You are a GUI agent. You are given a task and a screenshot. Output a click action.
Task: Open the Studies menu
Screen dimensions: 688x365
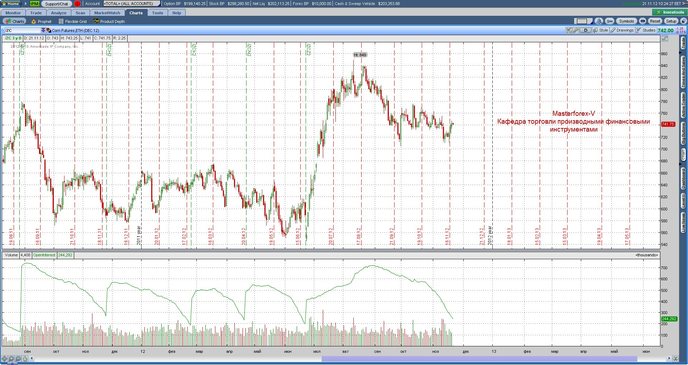(x=646, y=30)
